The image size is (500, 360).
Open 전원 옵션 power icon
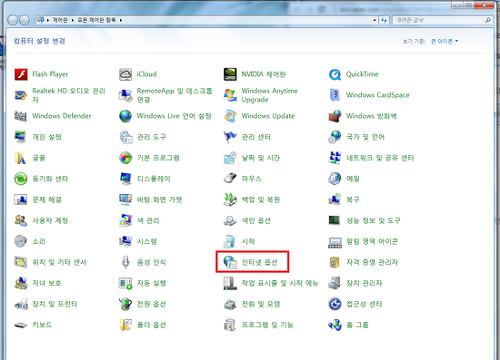tap(126, 304)
